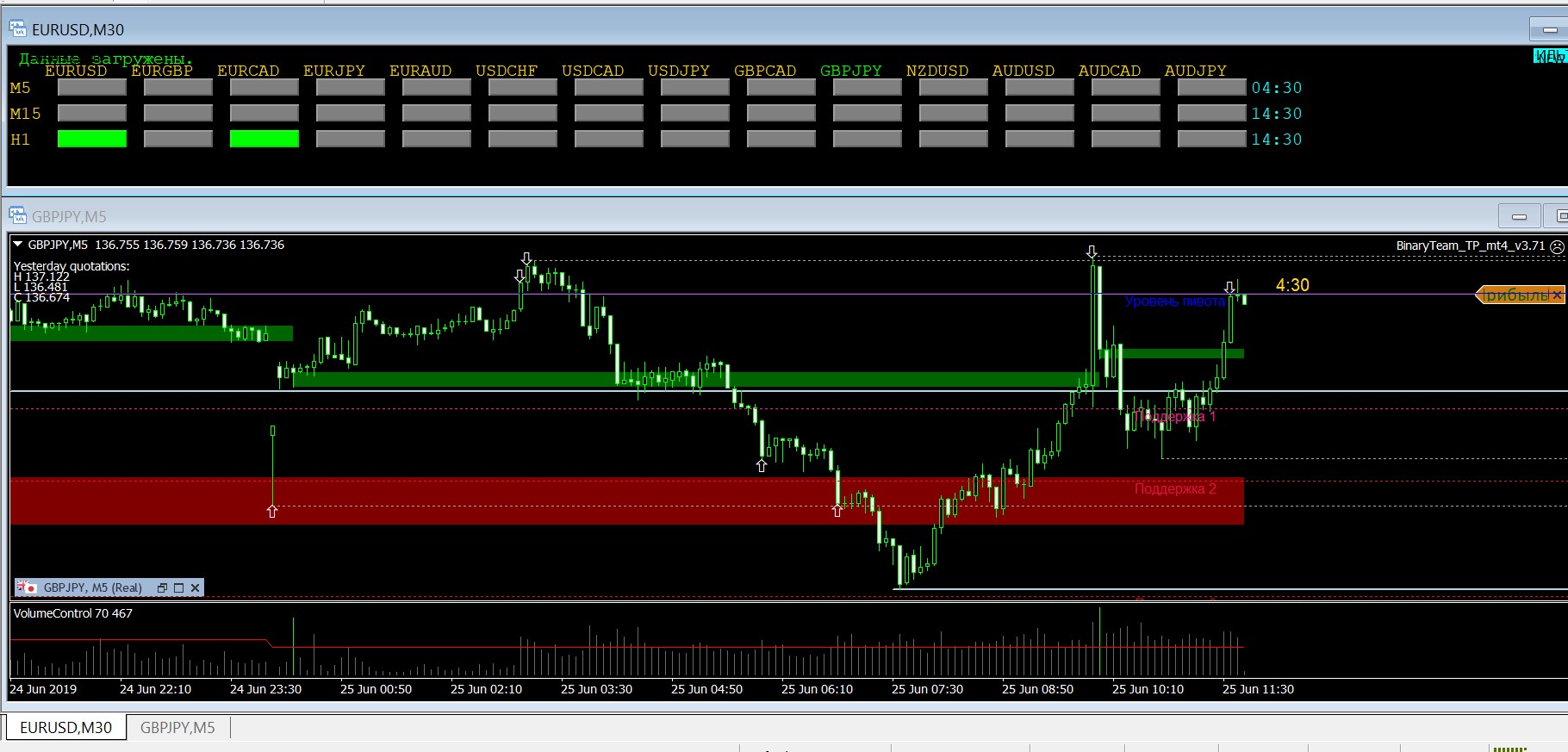1568x752 pixels.
Task: Click the sad-face expert advisor icon
Action: 1557,246
